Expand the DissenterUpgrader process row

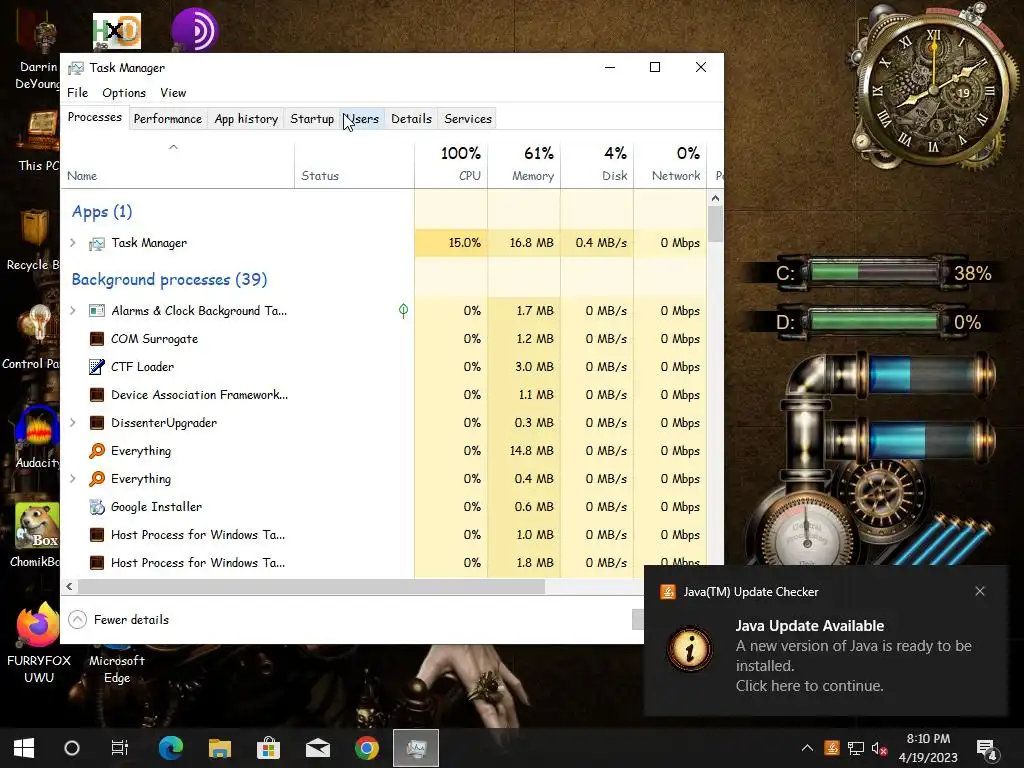point(72,423)
